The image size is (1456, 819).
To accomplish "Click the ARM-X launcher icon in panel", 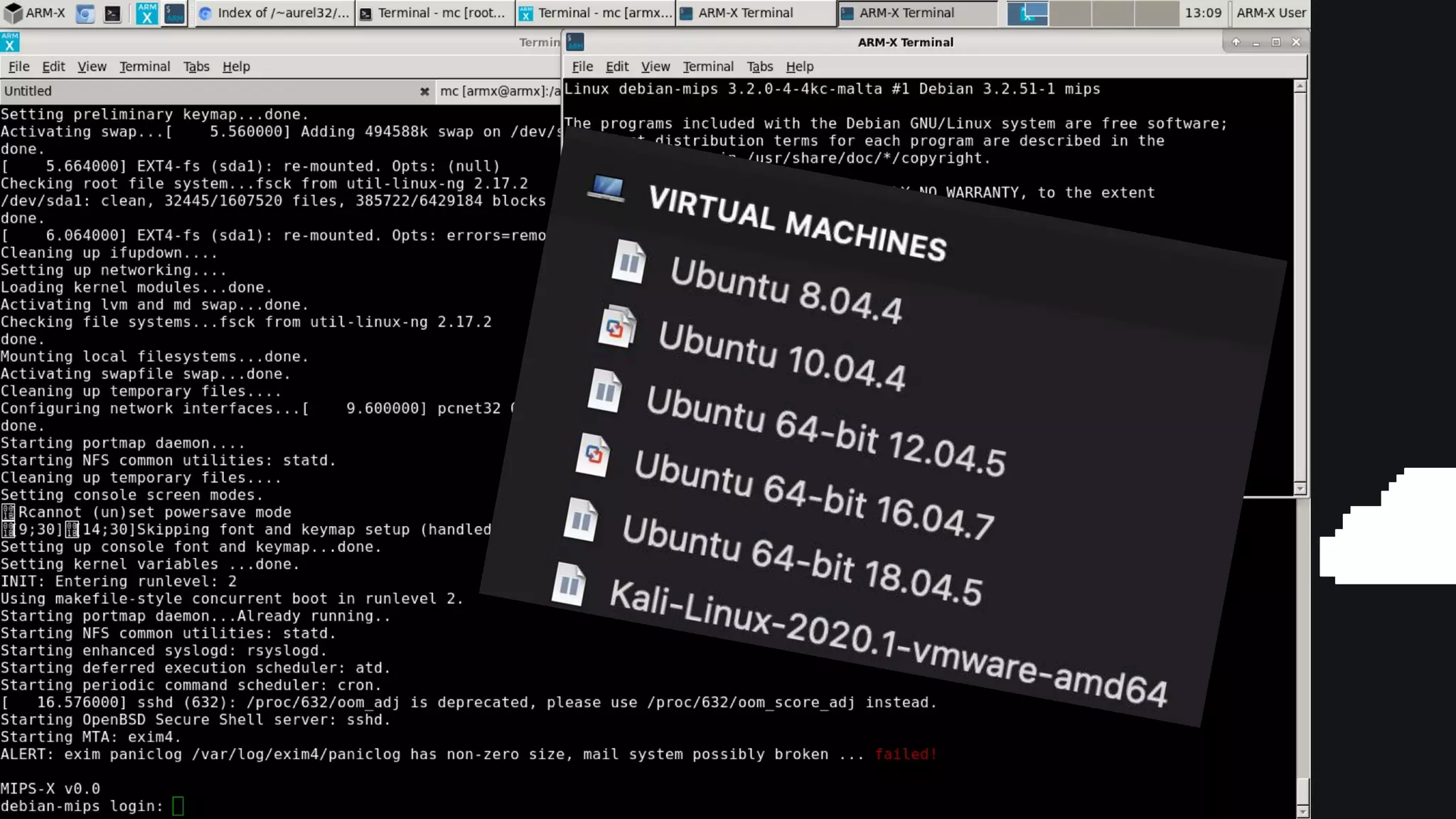I will click(147, 13).
